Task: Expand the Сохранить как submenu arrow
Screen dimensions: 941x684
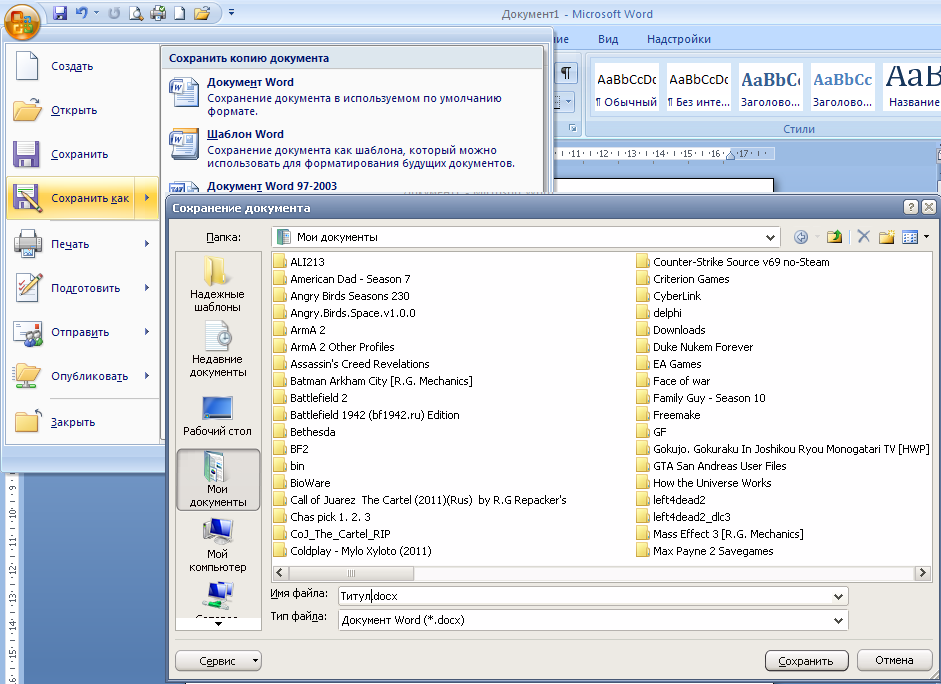Action: coord(146,197)
